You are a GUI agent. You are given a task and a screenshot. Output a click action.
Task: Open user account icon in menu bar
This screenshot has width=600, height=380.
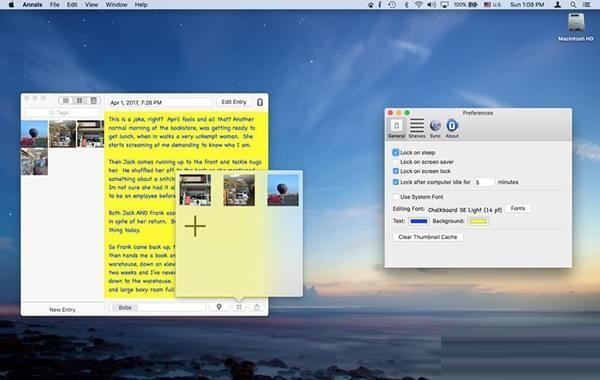click(x=558, y=5)
